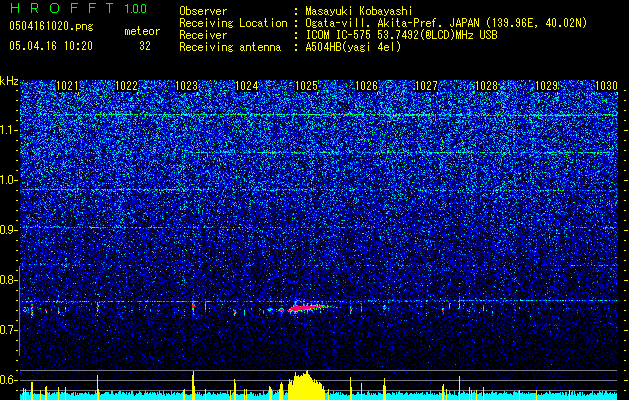Click the observer name Masayuki Kobayashi
The height and width of the screenshot is (400, 629).
tap(359, 12)
